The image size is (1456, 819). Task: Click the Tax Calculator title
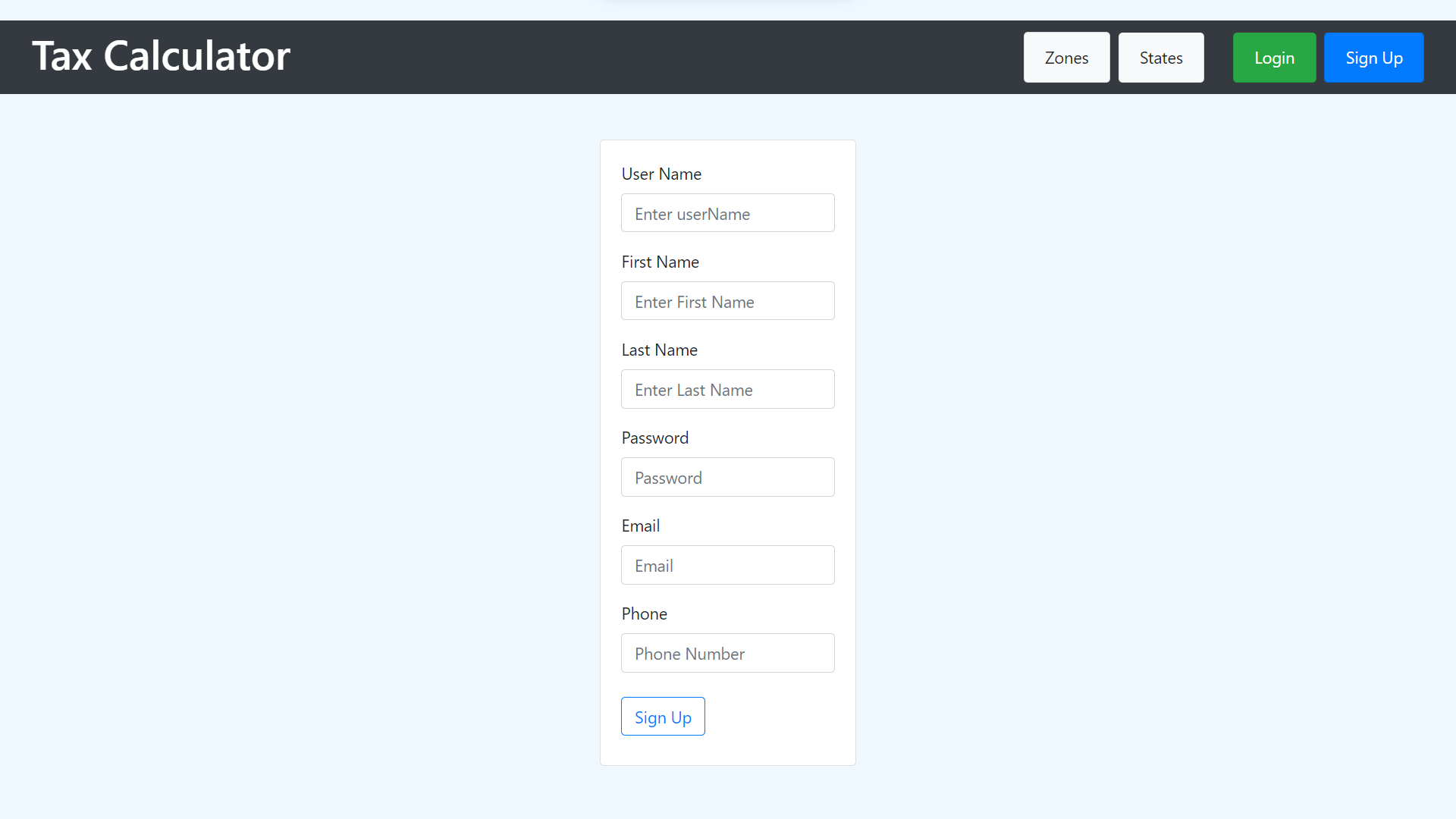coord(161,55)
